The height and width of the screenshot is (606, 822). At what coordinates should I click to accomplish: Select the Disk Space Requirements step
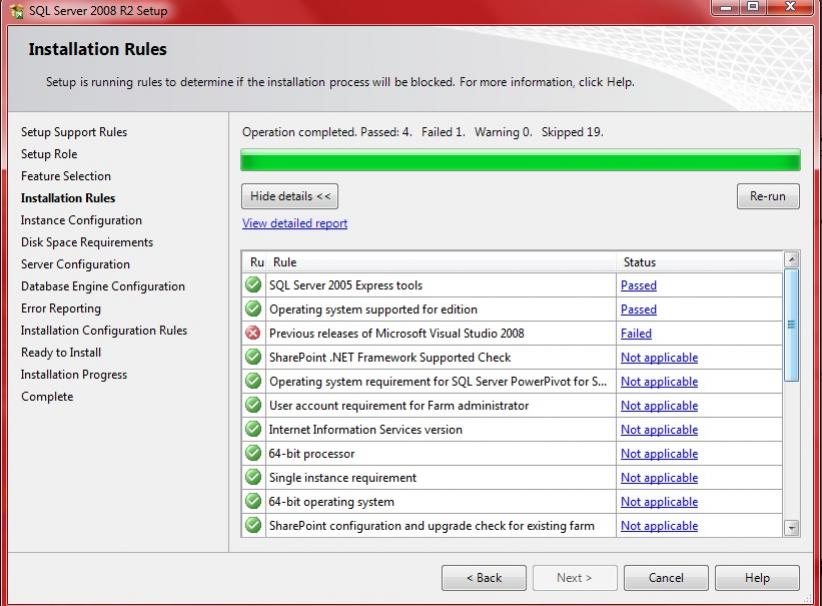[87, 242]
